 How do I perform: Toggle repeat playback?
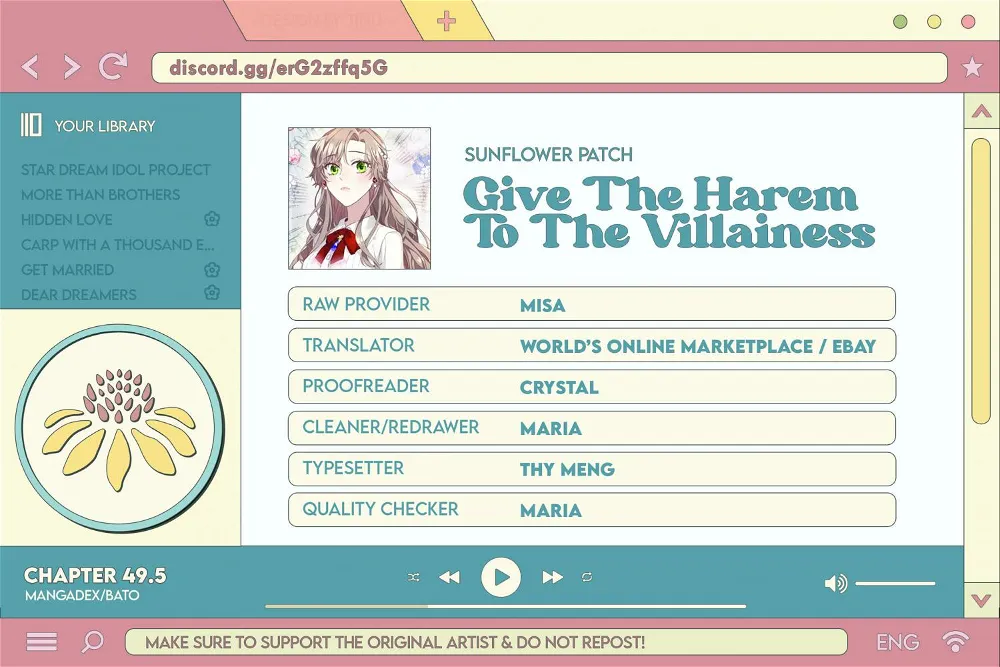click(x=587, y=577)
